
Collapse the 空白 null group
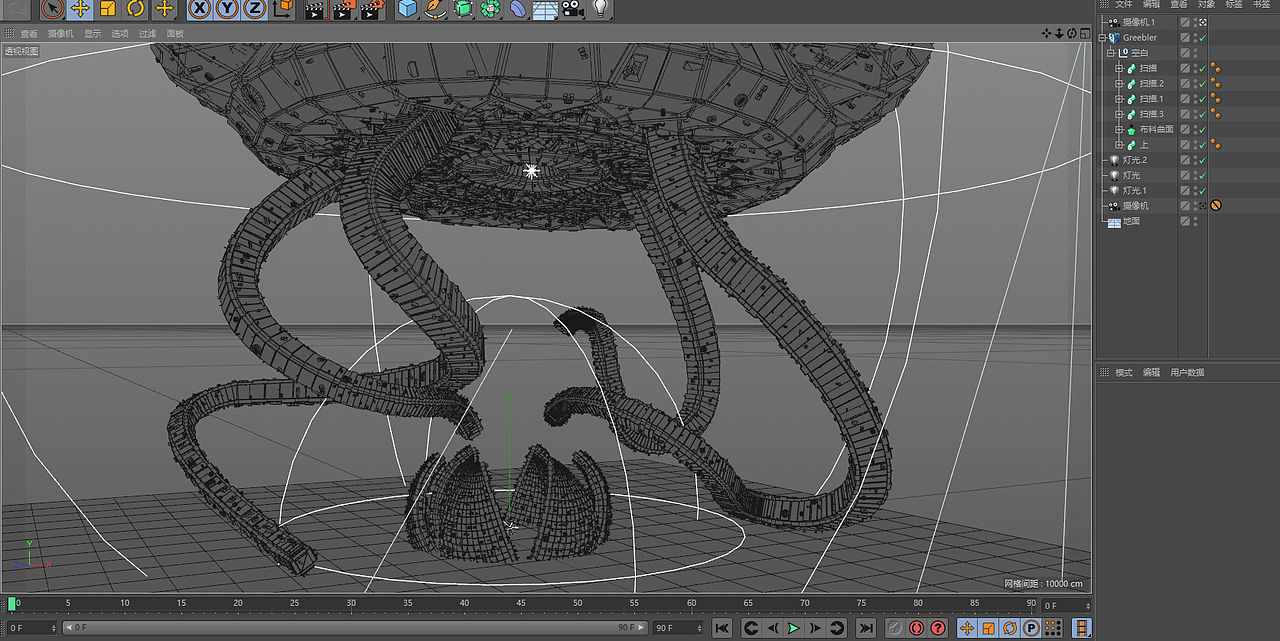click(x=1111, y=53)
